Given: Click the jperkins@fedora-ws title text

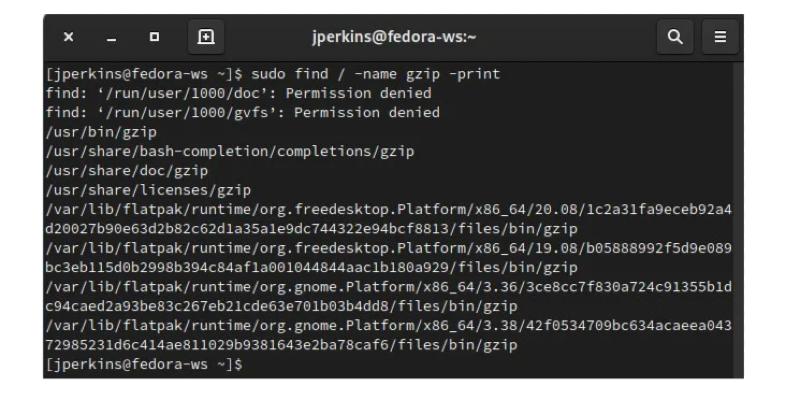Looking at the screenshot, I should (x=395, y=37).
